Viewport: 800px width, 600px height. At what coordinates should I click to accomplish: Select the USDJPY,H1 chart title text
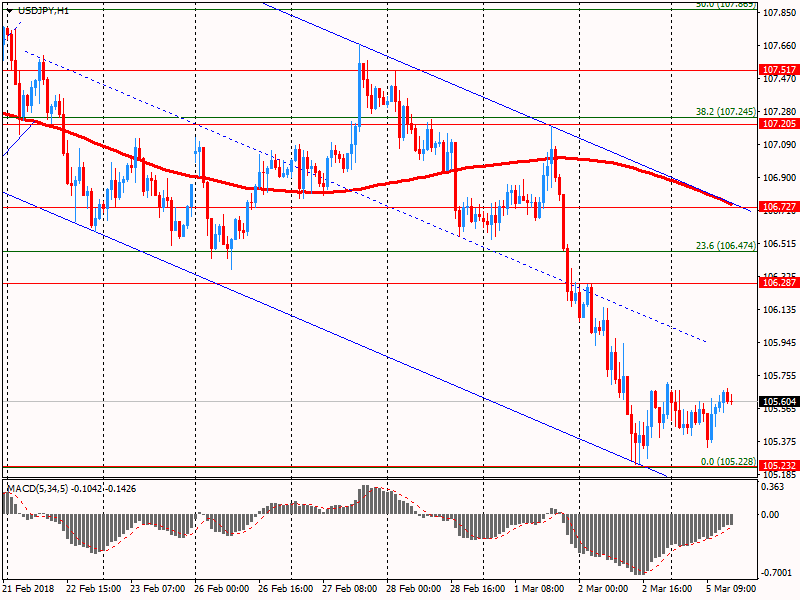tap(42, 10)
